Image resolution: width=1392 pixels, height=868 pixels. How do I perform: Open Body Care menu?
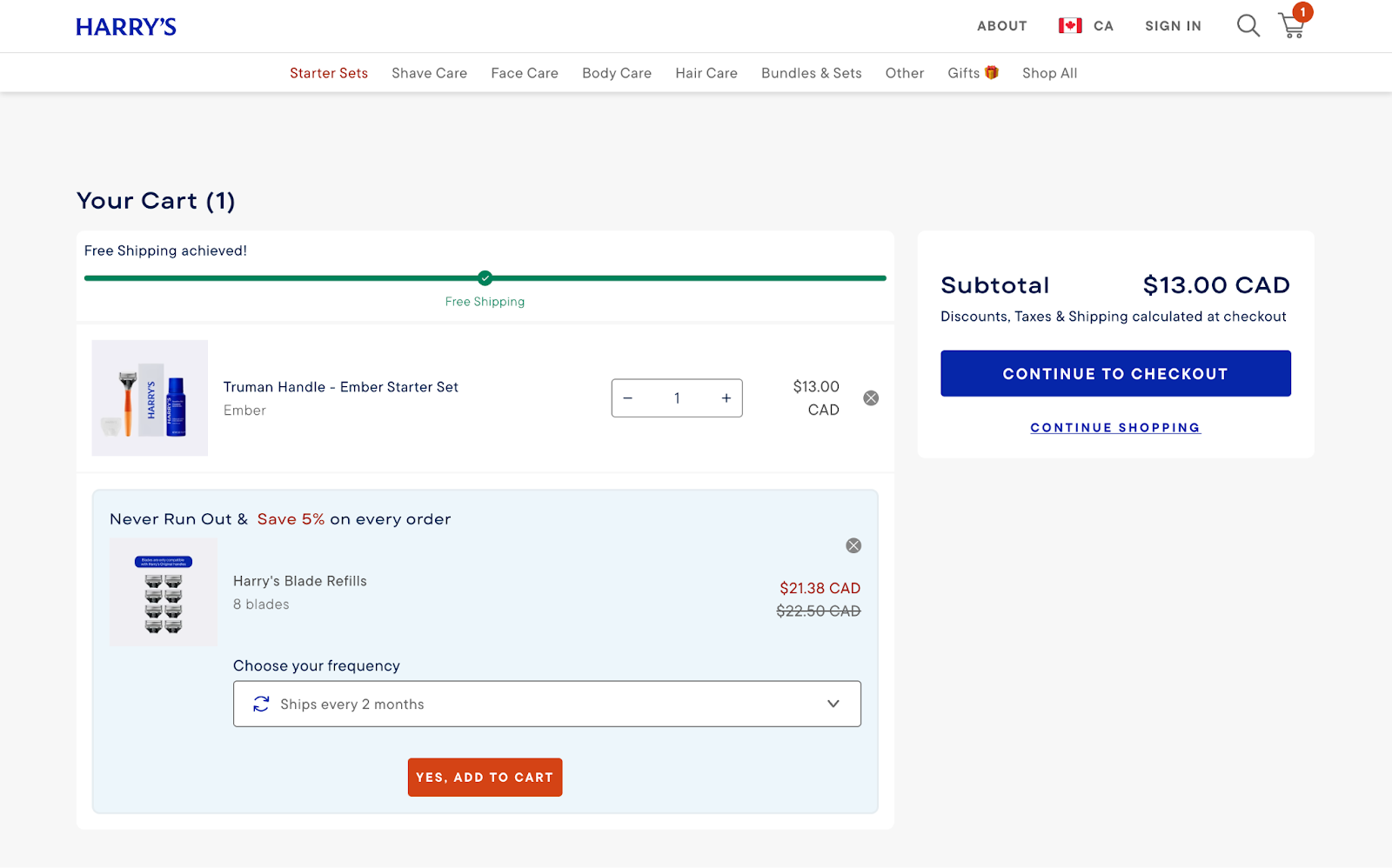[x=617, y=73]
